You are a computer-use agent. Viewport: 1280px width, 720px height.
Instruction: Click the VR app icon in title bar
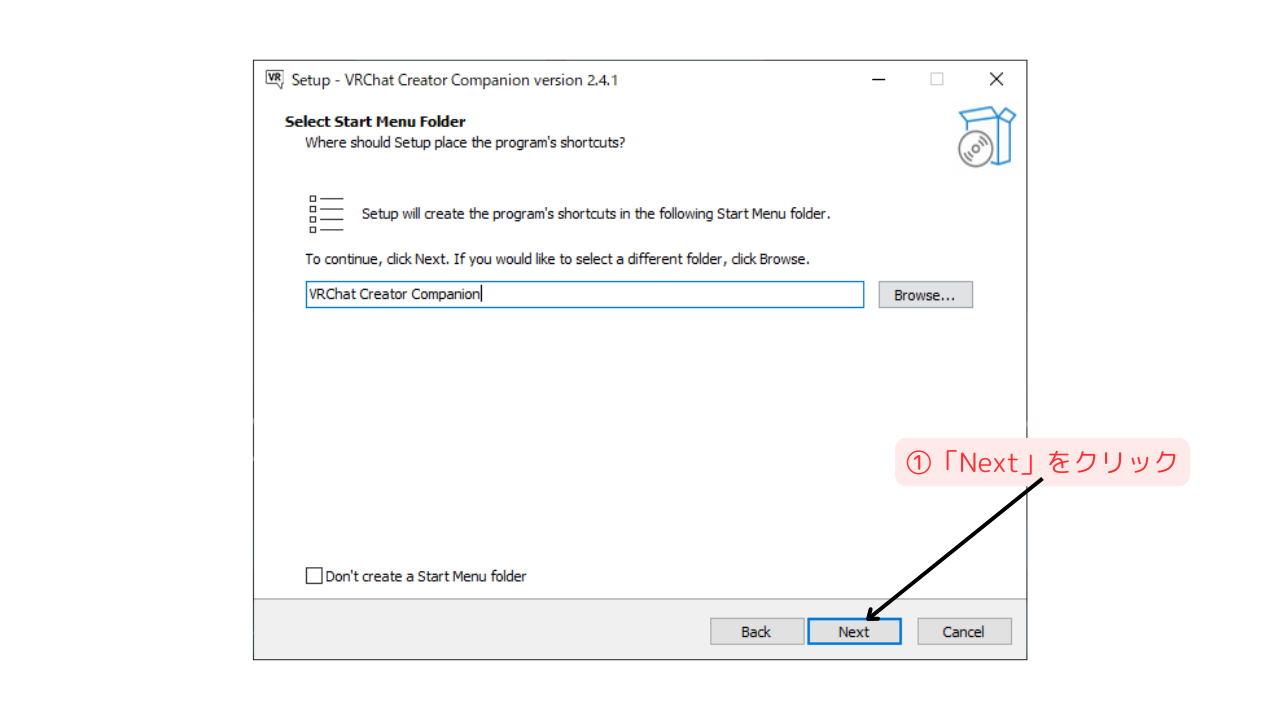pos(274,80)
